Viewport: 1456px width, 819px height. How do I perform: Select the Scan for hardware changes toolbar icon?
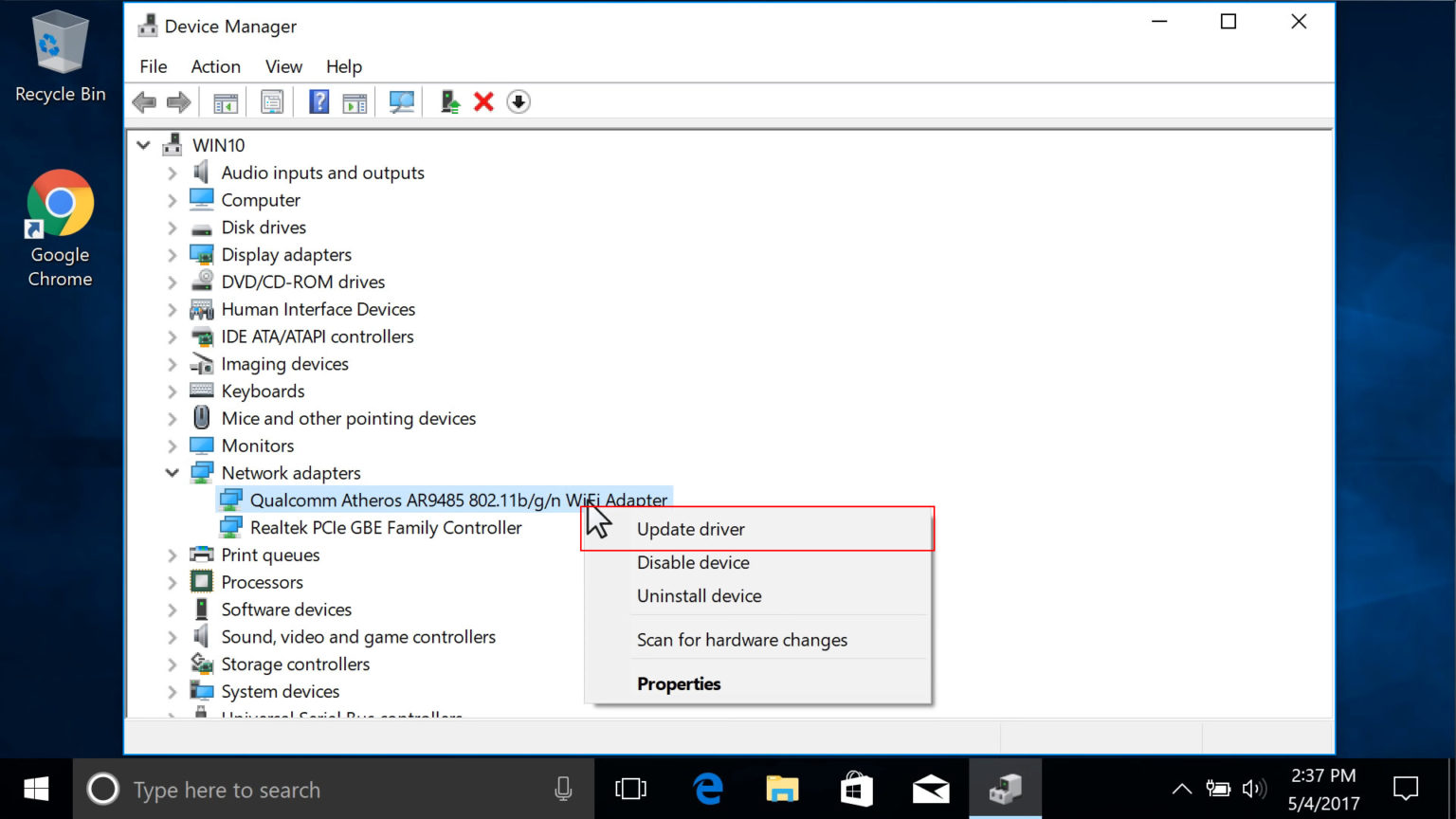tap(401, 101)
